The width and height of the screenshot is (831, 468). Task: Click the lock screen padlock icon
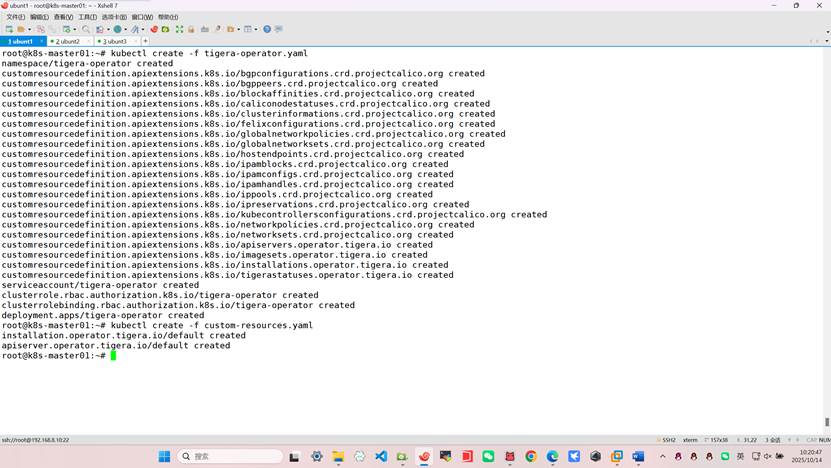coord(191,29)
